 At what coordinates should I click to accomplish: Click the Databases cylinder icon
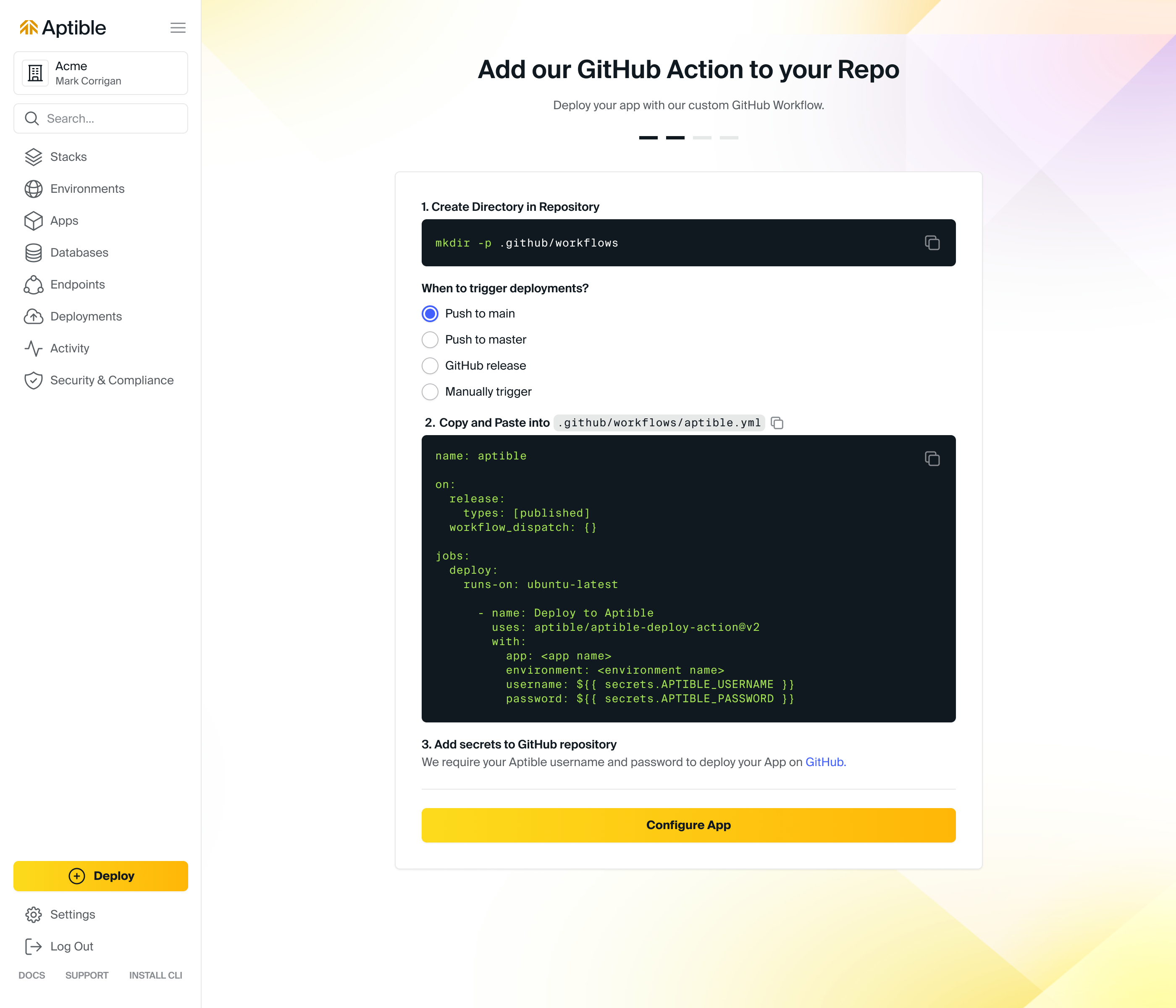click(x=34, y=252)
